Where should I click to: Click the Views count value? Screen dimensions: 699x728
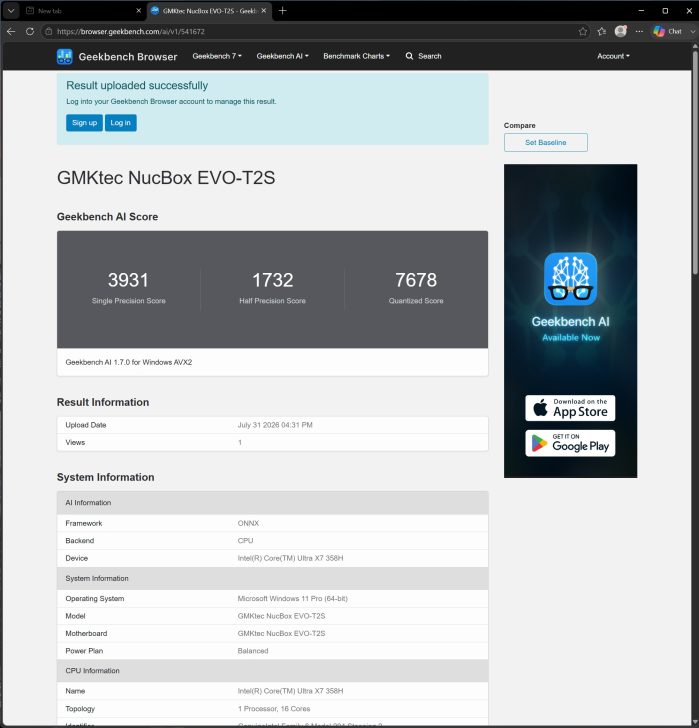tap(240, 442)
